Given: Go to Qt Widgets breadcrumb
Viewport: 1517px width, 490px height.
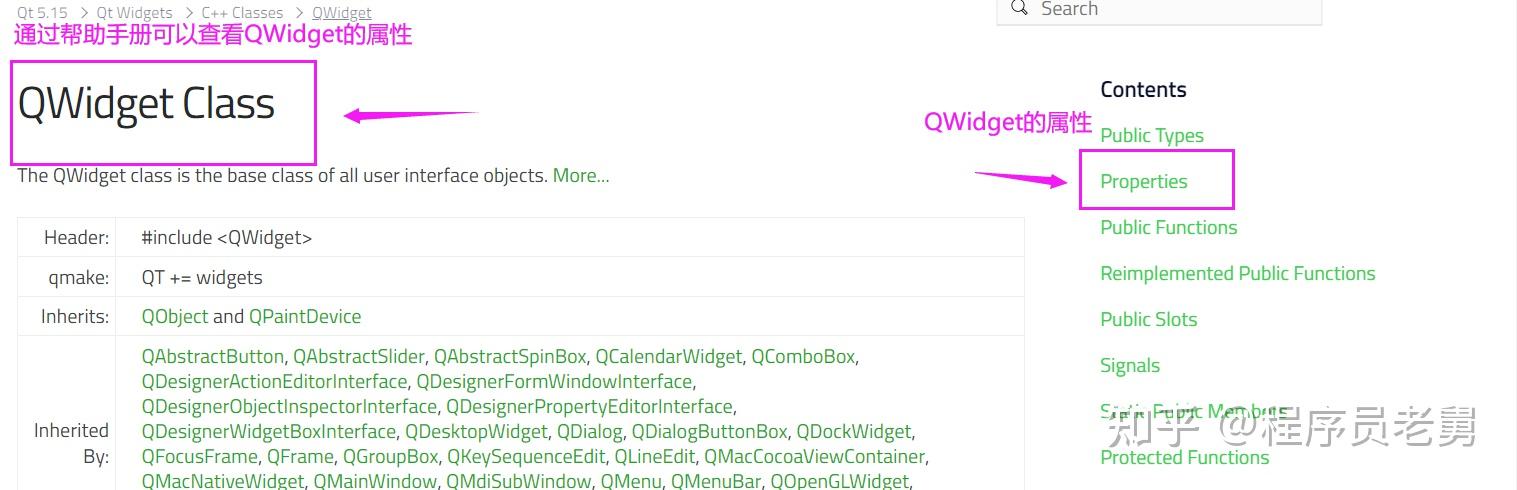Looking at the screenshot, I should click(x=134, y=13).
